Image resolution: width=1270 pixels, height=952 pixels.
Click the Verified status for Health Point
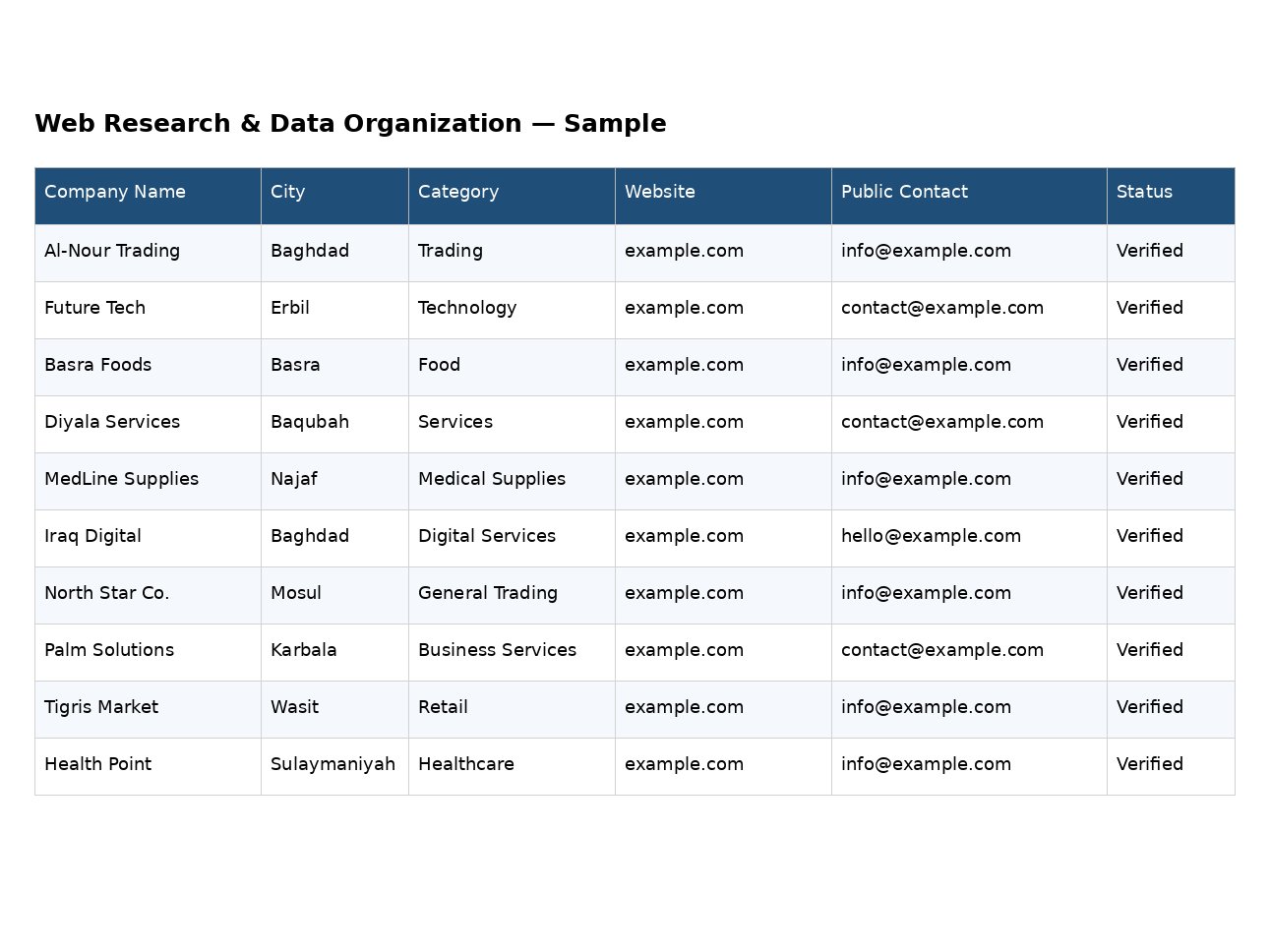click(x=1149, y=764)
